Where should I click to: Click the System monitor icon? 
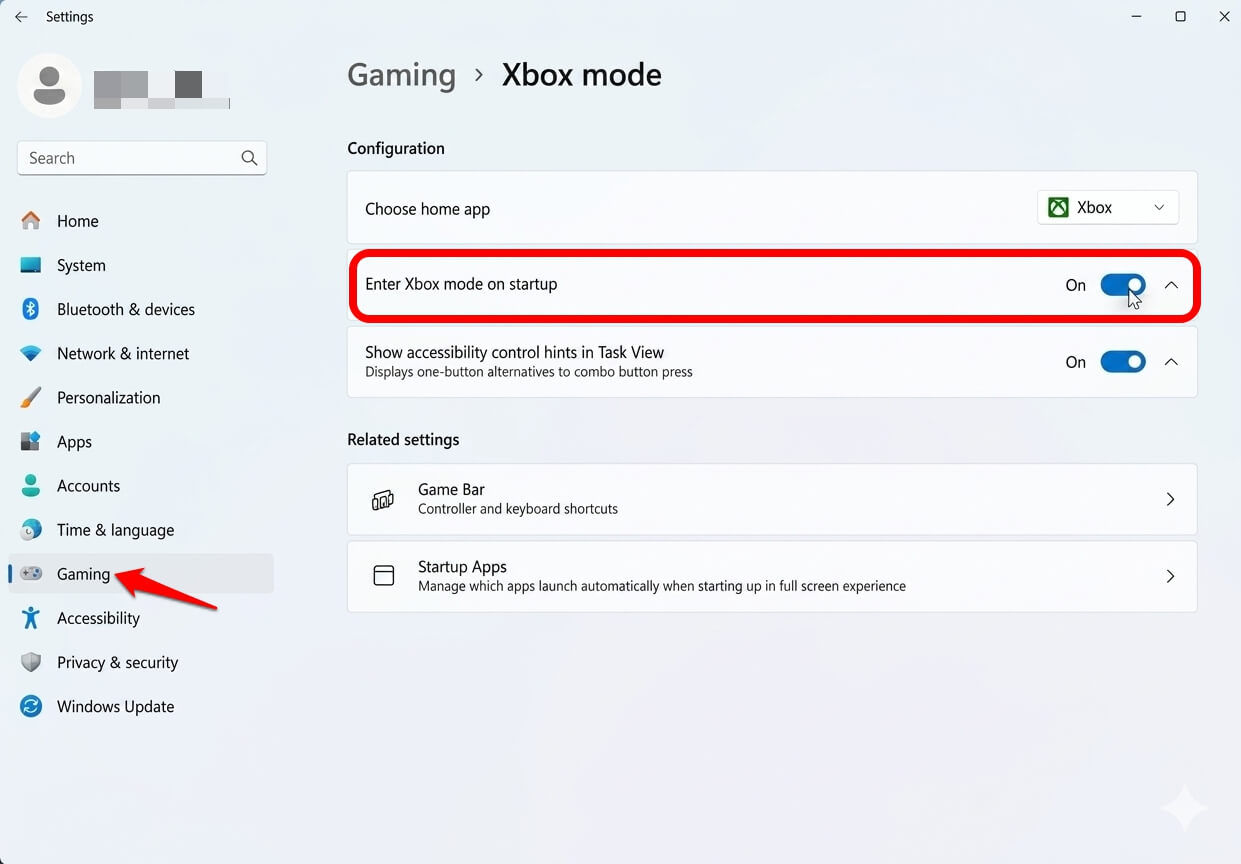pos(31,265)
